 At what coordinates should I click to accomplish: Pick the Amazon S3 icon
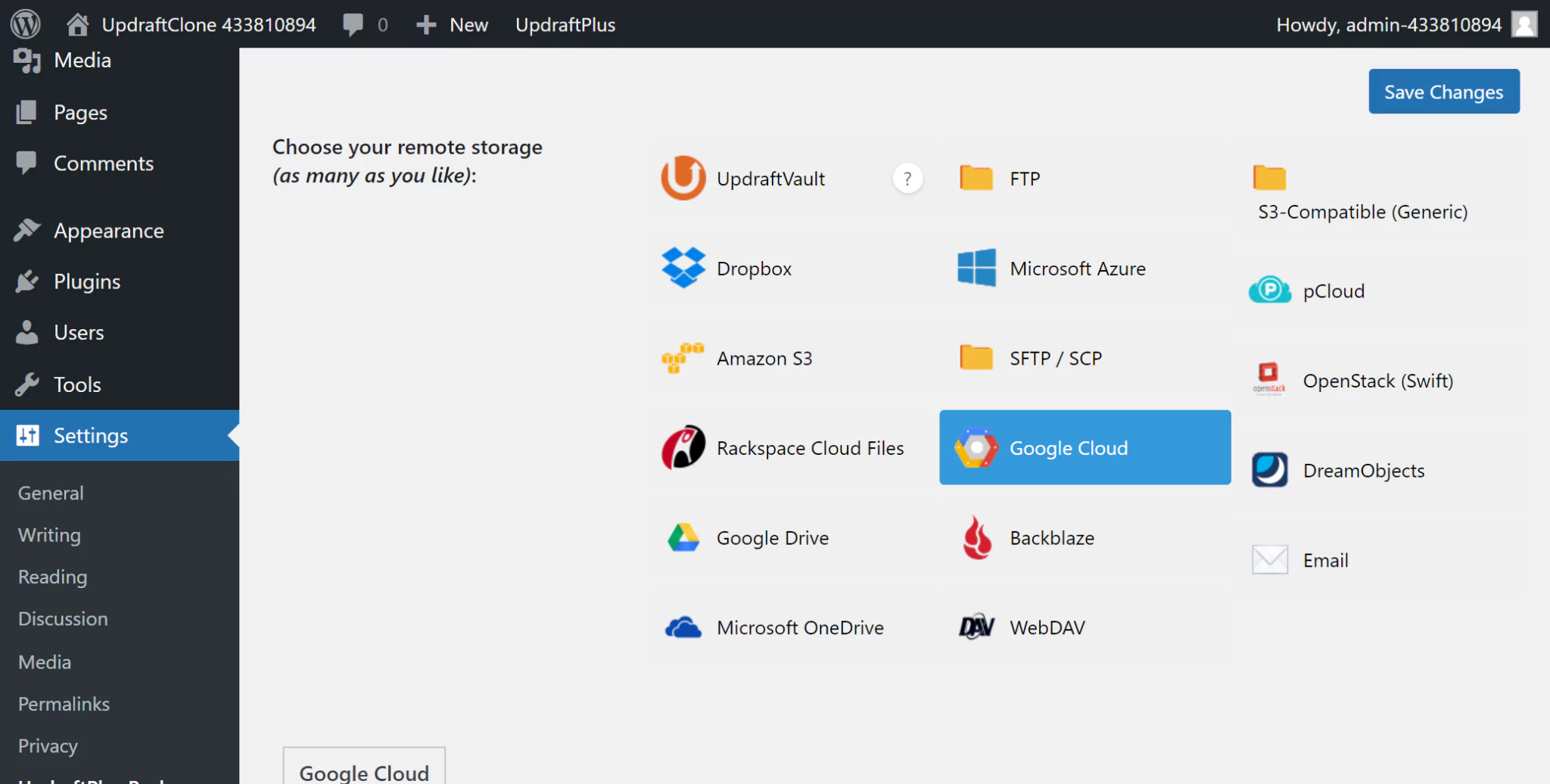click(x=683, y=358)
